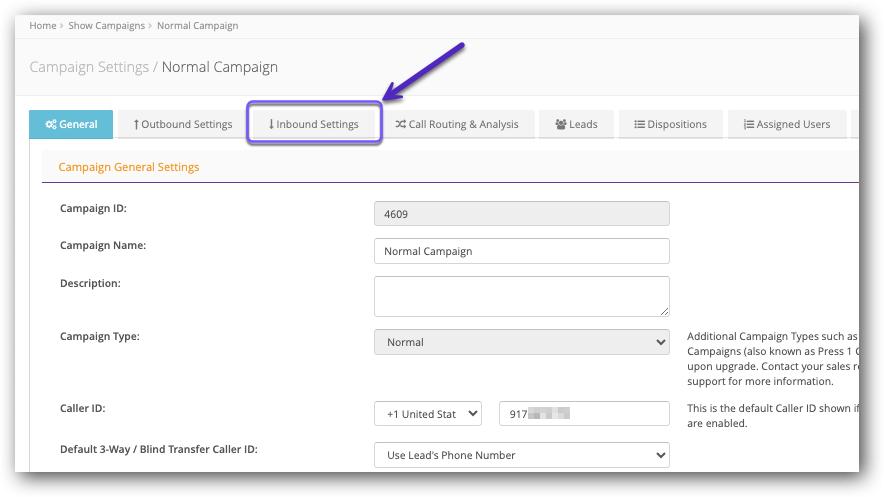
Task: Switch to Dispositions tab
Action: point(670,124)
